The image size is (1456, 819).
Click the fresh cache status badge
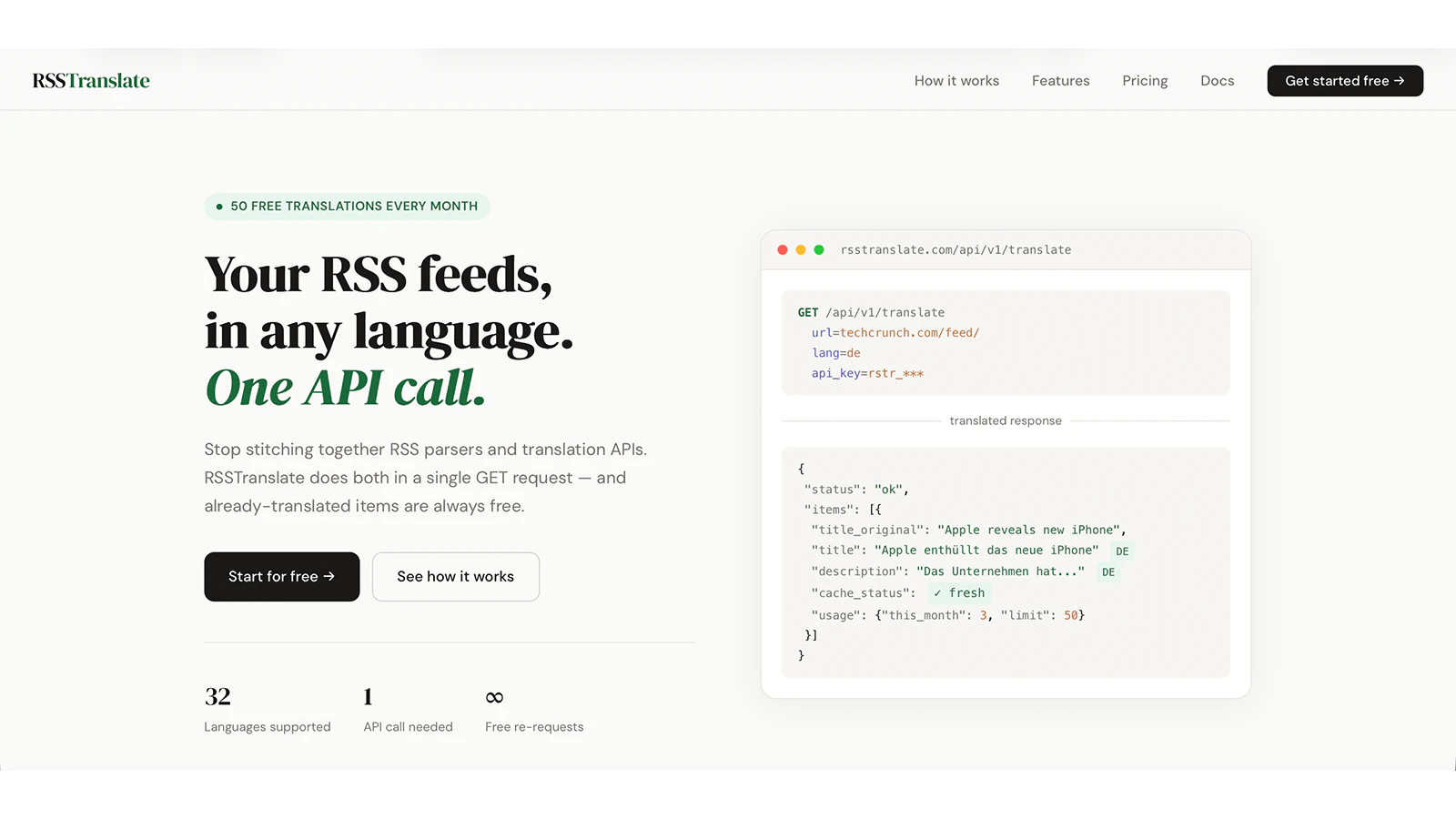(959, 593)
